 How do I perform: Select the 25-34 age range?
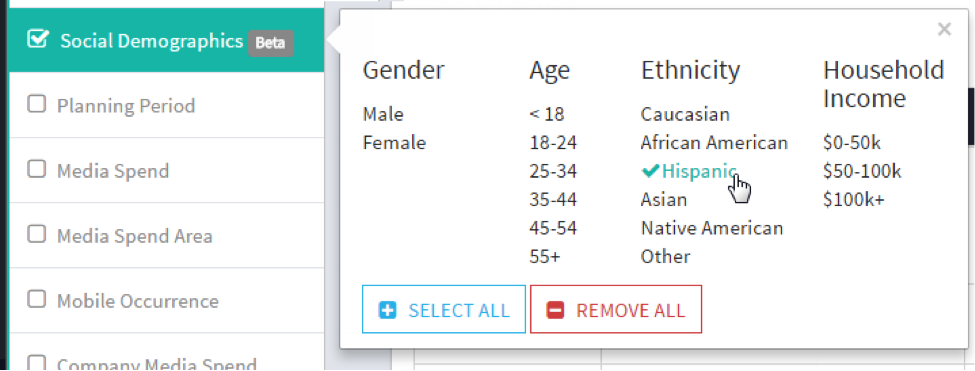pyautogui.click(x=553, y=172)
